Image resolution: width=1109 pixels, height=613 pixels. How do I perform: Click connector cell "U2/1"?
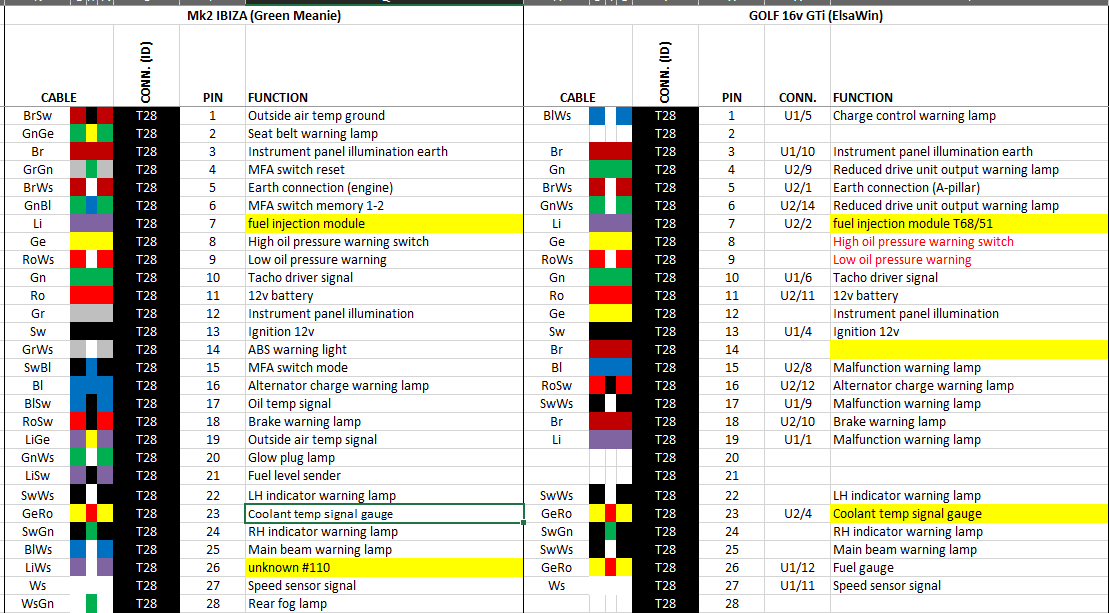pos(798,187)
